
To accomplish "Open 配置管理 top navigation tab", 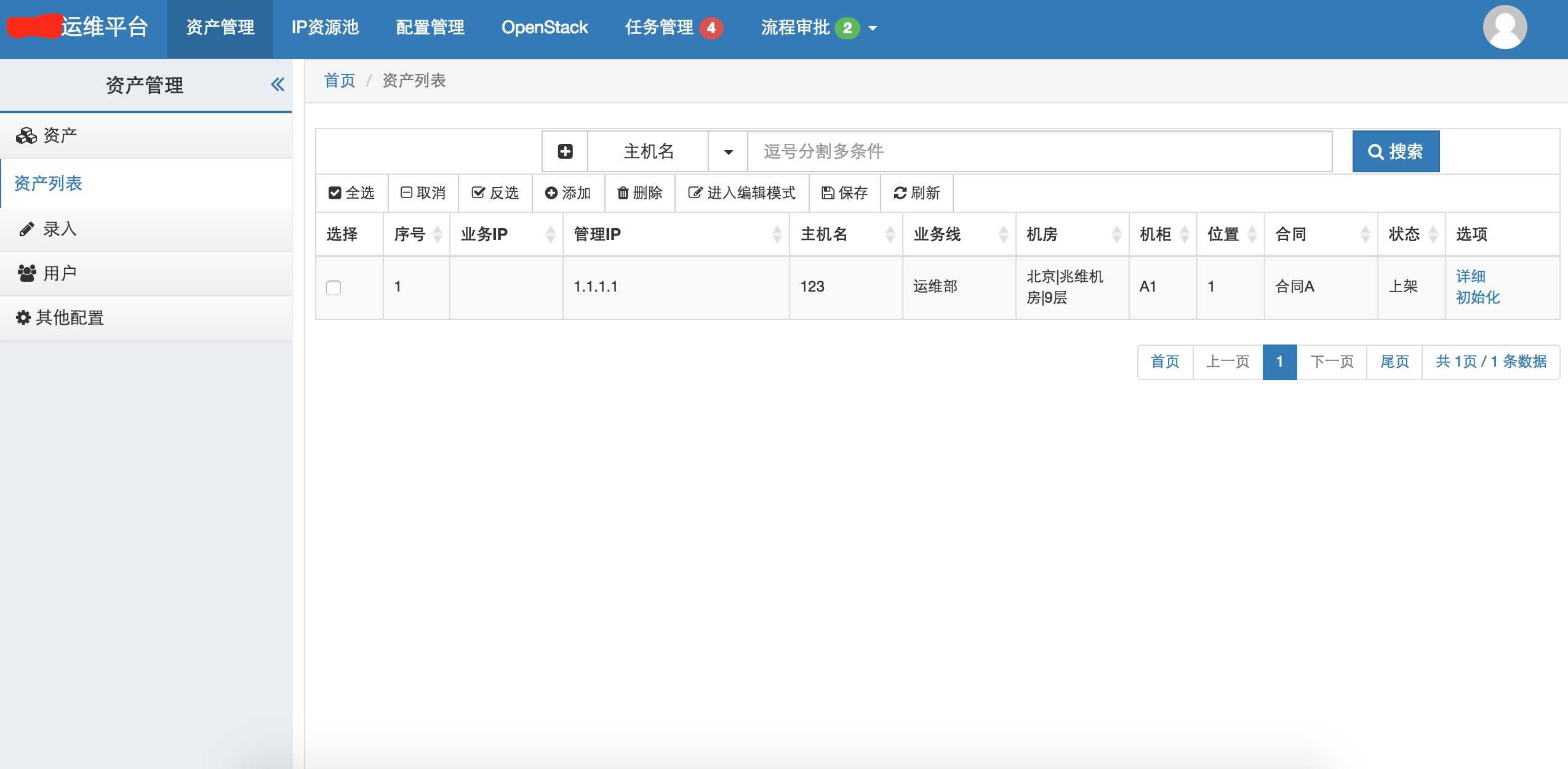I will click(x=430, y=28).
